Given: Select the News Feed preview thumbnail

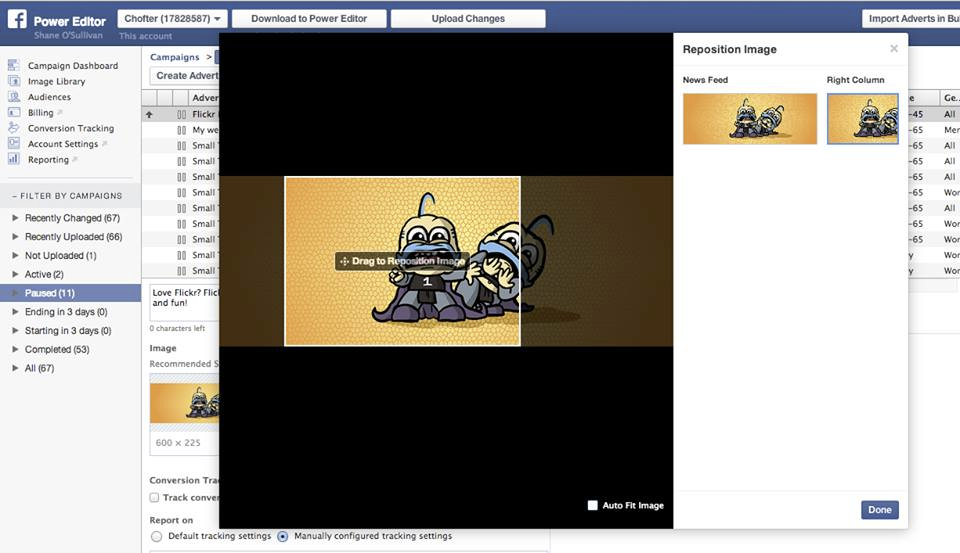Looking at the screenshot, I should click(750, 119).
